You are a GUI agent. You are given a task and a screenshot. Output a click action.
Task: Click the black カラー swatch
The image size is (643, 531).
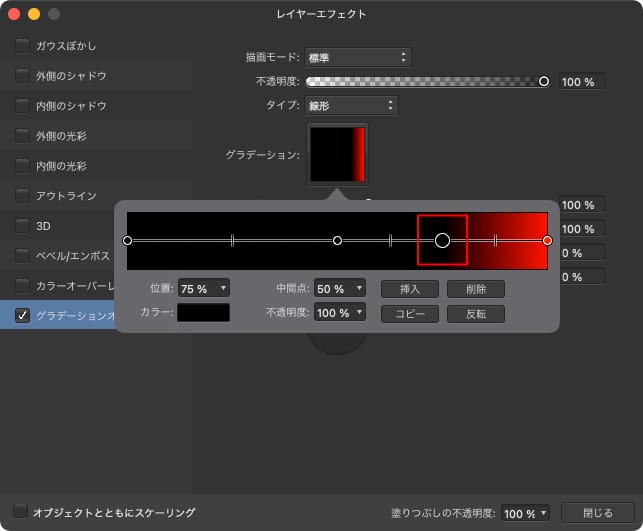pyautogui.click(x=204, y=313)
